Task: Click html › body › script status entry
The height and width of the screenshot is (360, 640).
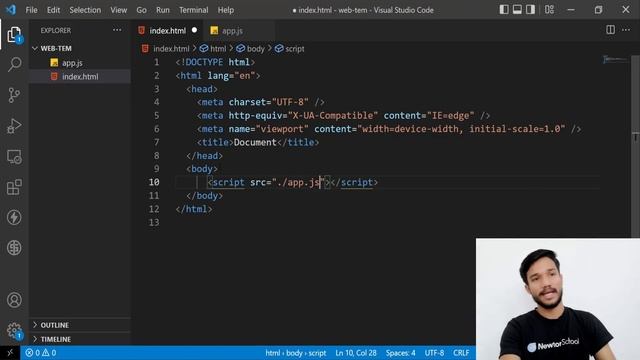Action: (x=296, y=353)
